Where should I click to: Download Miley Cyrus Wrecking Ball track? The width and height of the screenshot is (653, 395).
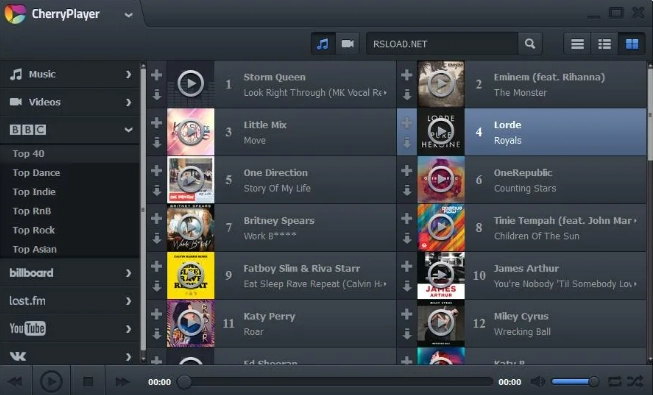click(406, 334)
